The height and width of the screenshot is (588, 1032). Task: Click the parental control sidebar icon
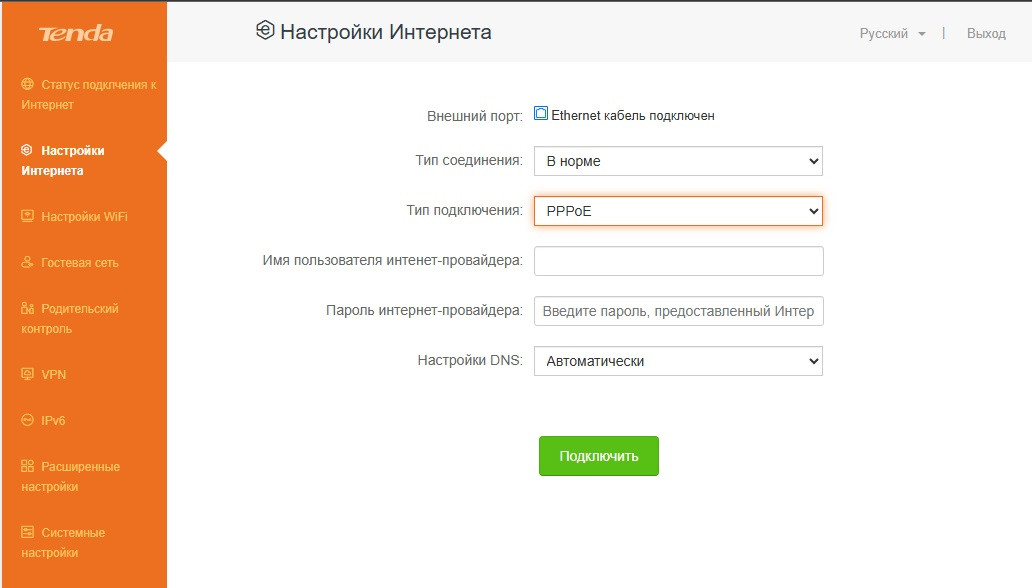click(27, 309)
